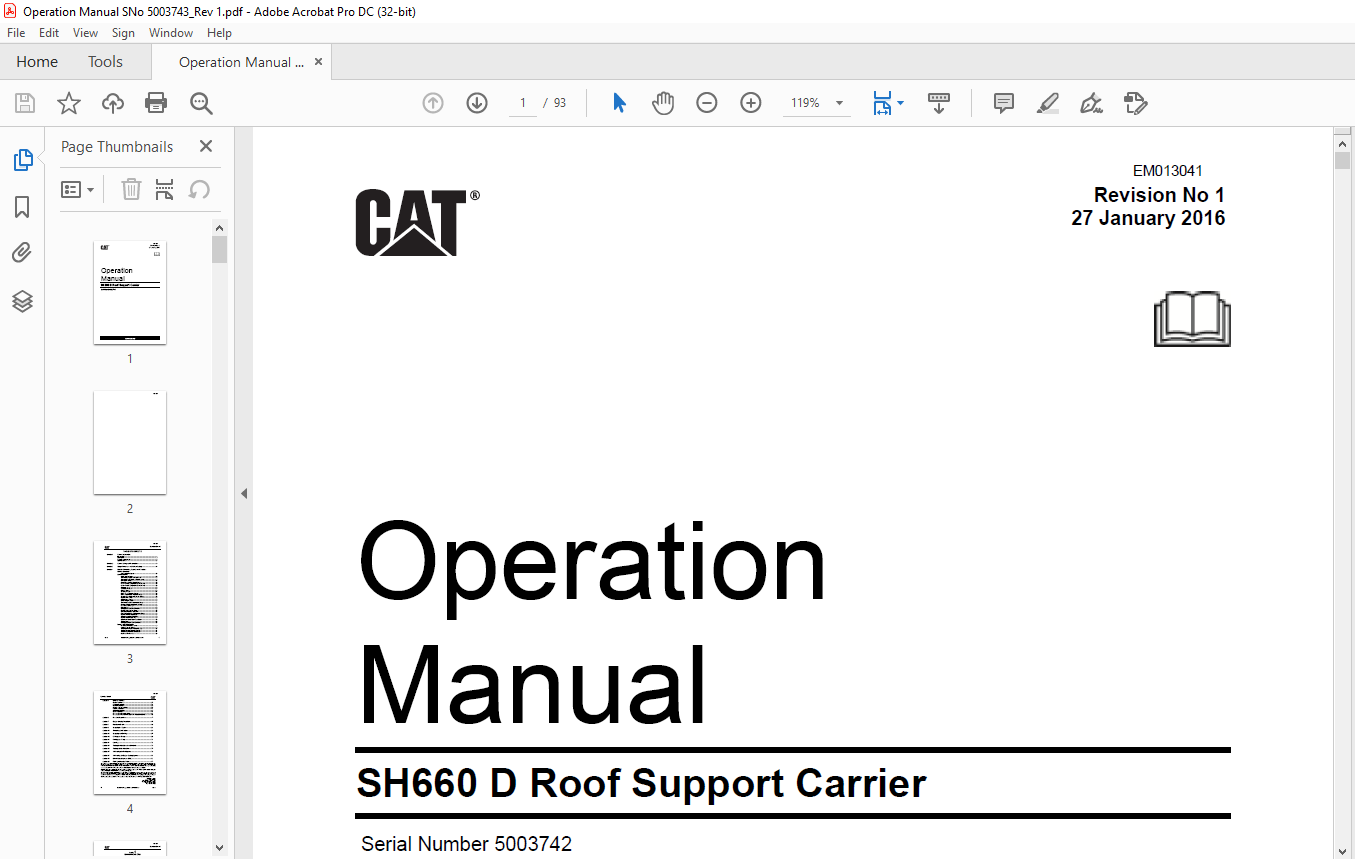Select page 3 thumbnail

(x=130, y=592)
